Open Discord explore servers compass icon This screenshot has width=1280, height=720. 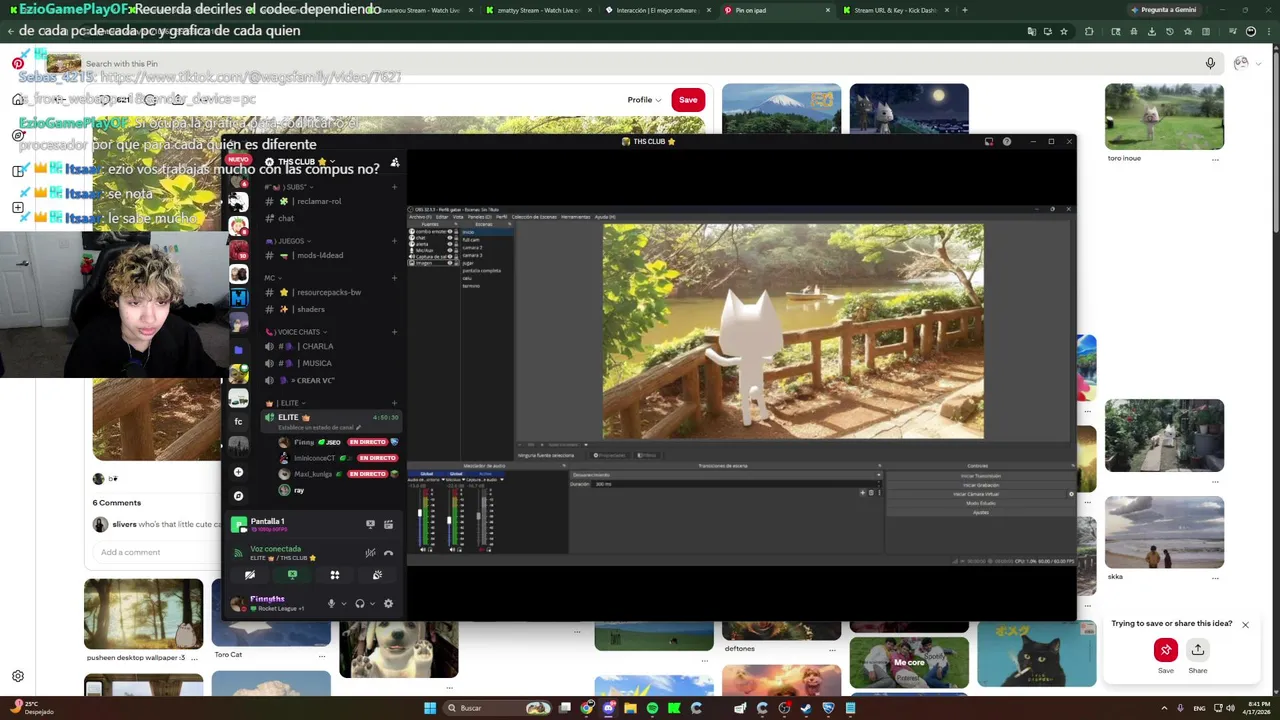click(x=238, y=495)
